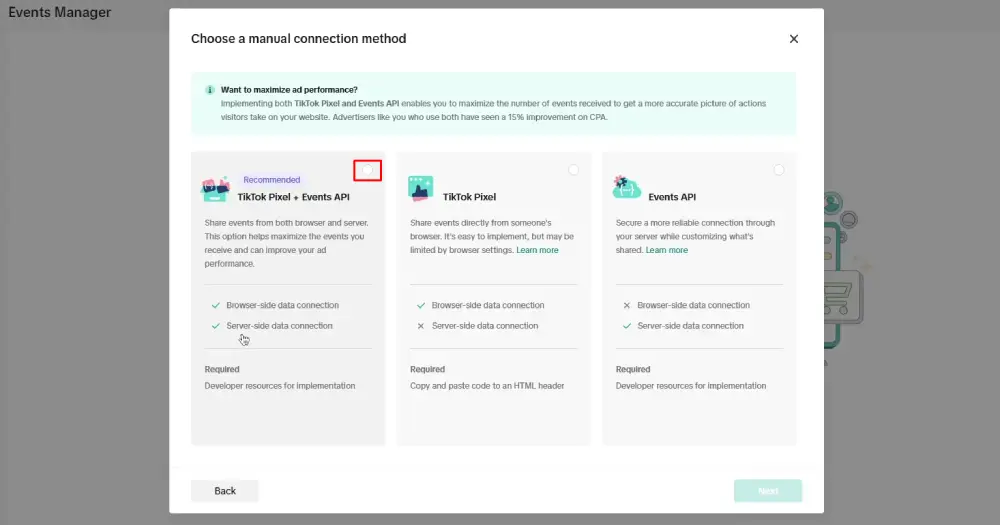
Task: Click the checkmark beside Browser-side in TikTok Pixel card
Action: click(x=421, y=305)
